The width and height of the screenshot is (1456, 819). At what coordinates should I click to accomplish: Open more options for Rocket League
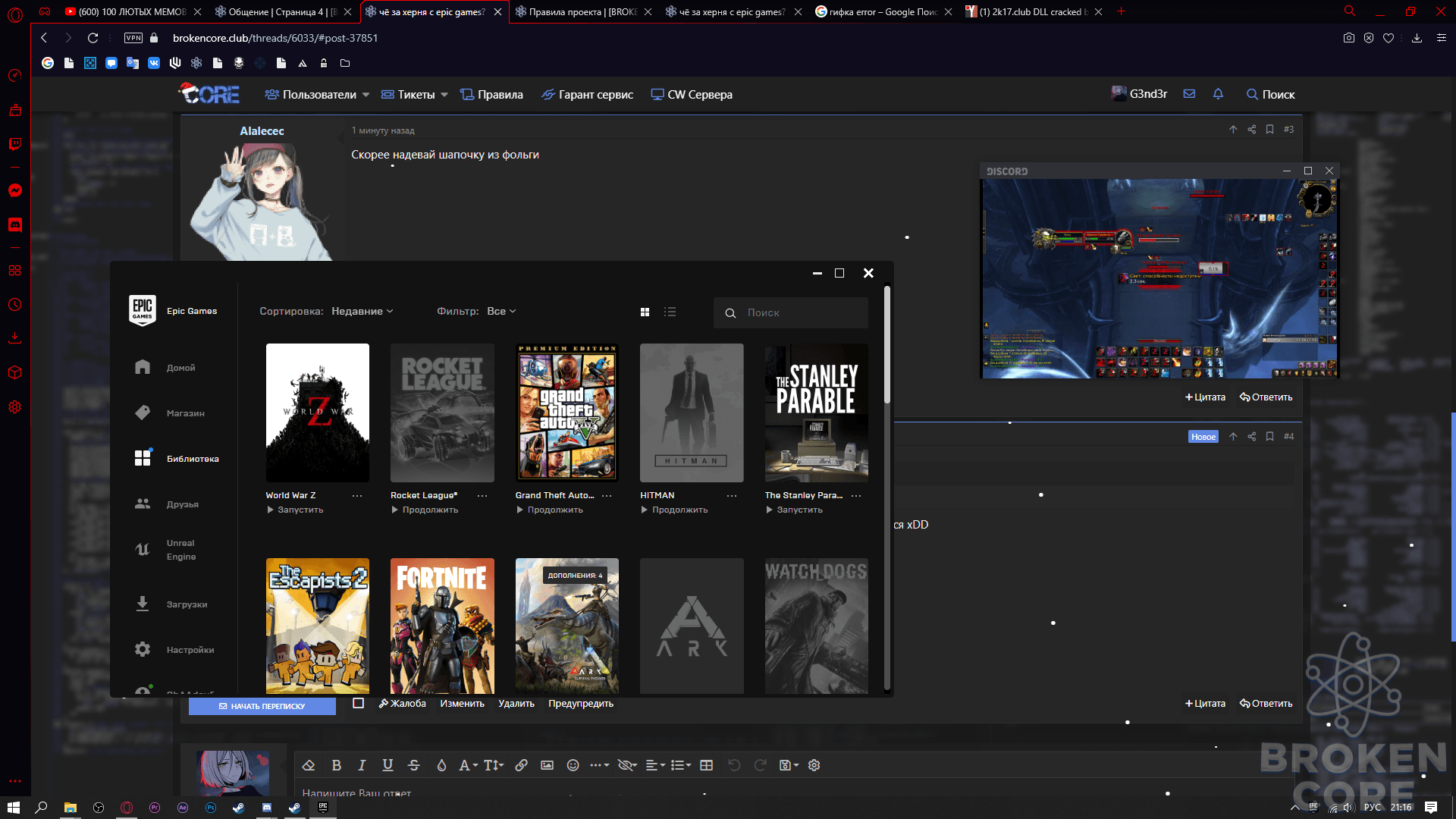coord(482,496)
